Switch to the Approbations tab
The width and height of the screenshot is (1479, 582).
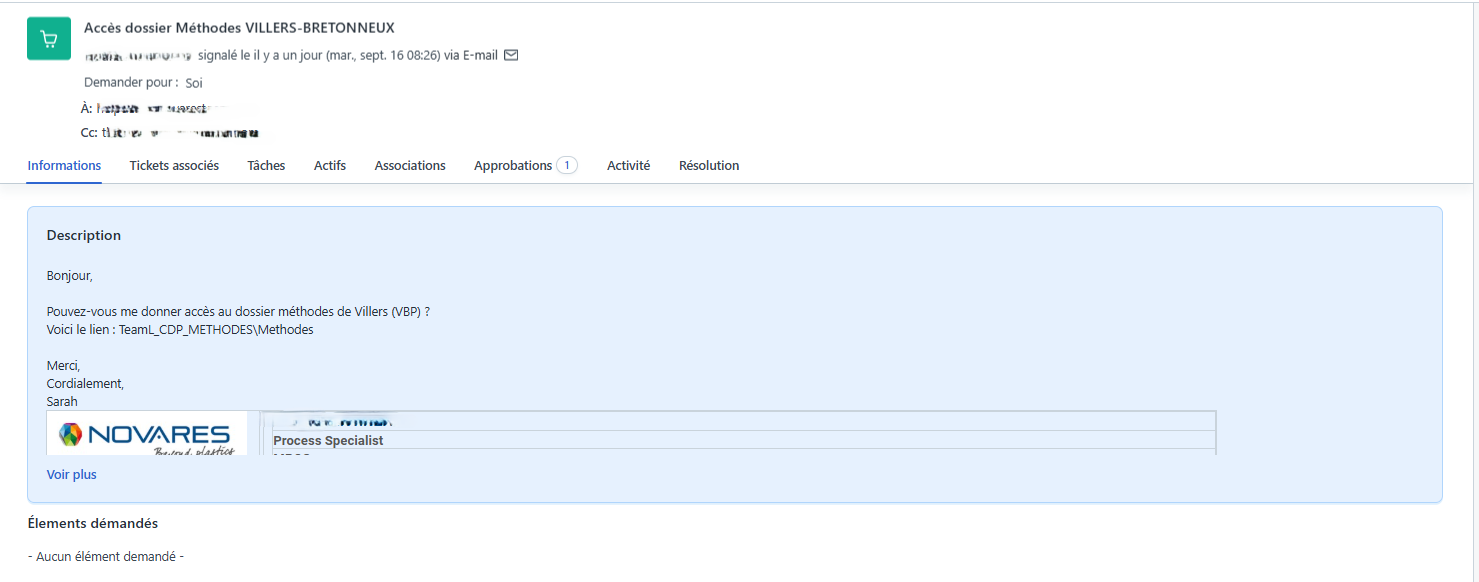click(x=514, y=165)
